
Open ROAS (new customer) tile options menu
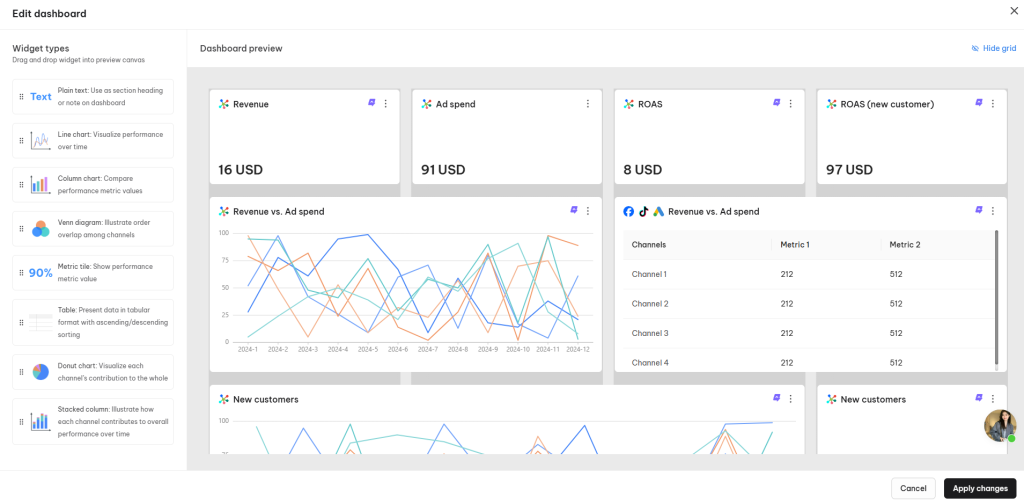993,103
